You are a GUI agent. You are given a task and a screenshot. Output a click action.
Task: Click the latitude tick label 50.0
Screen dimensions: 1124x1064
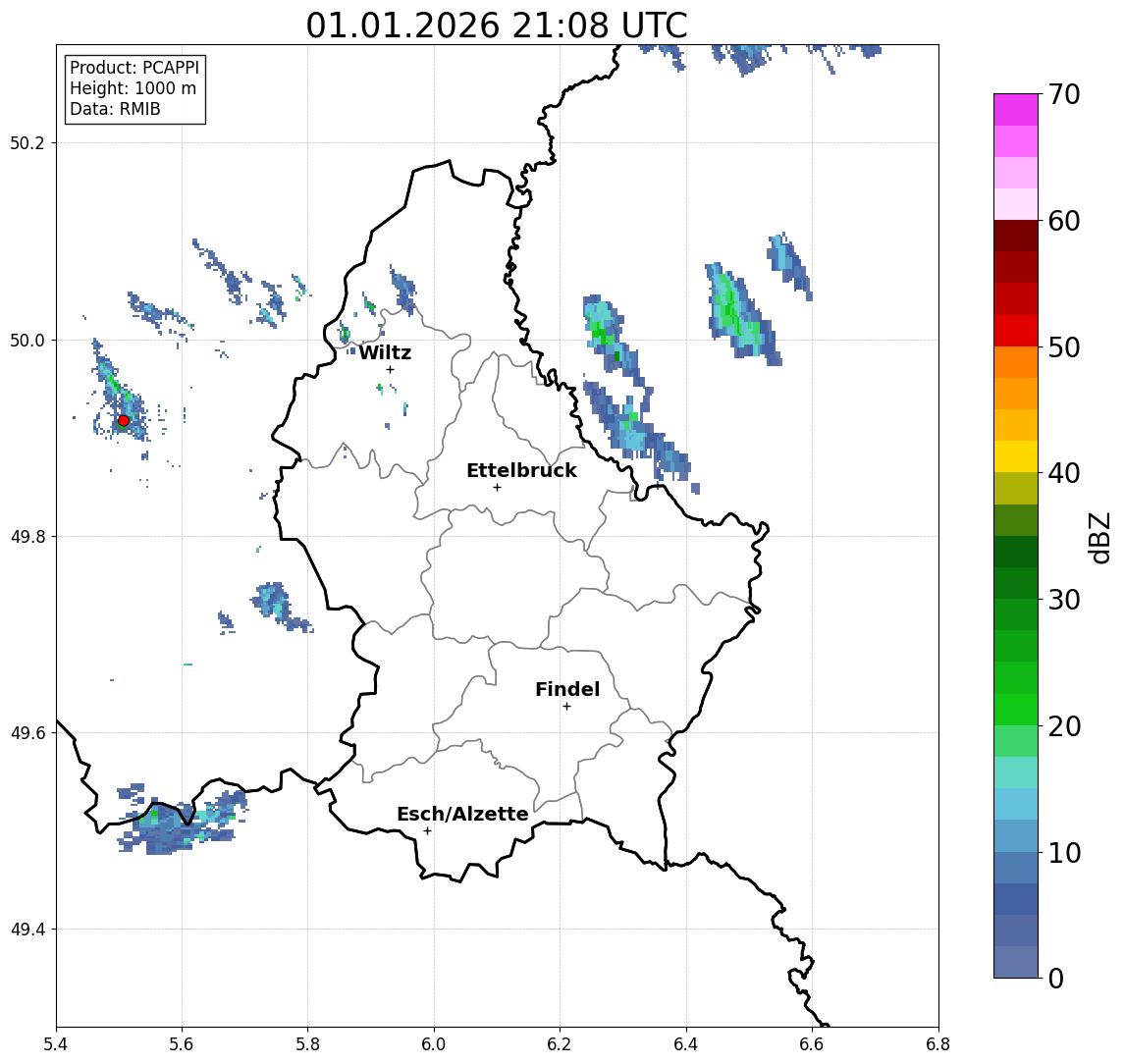click(27, 340)
